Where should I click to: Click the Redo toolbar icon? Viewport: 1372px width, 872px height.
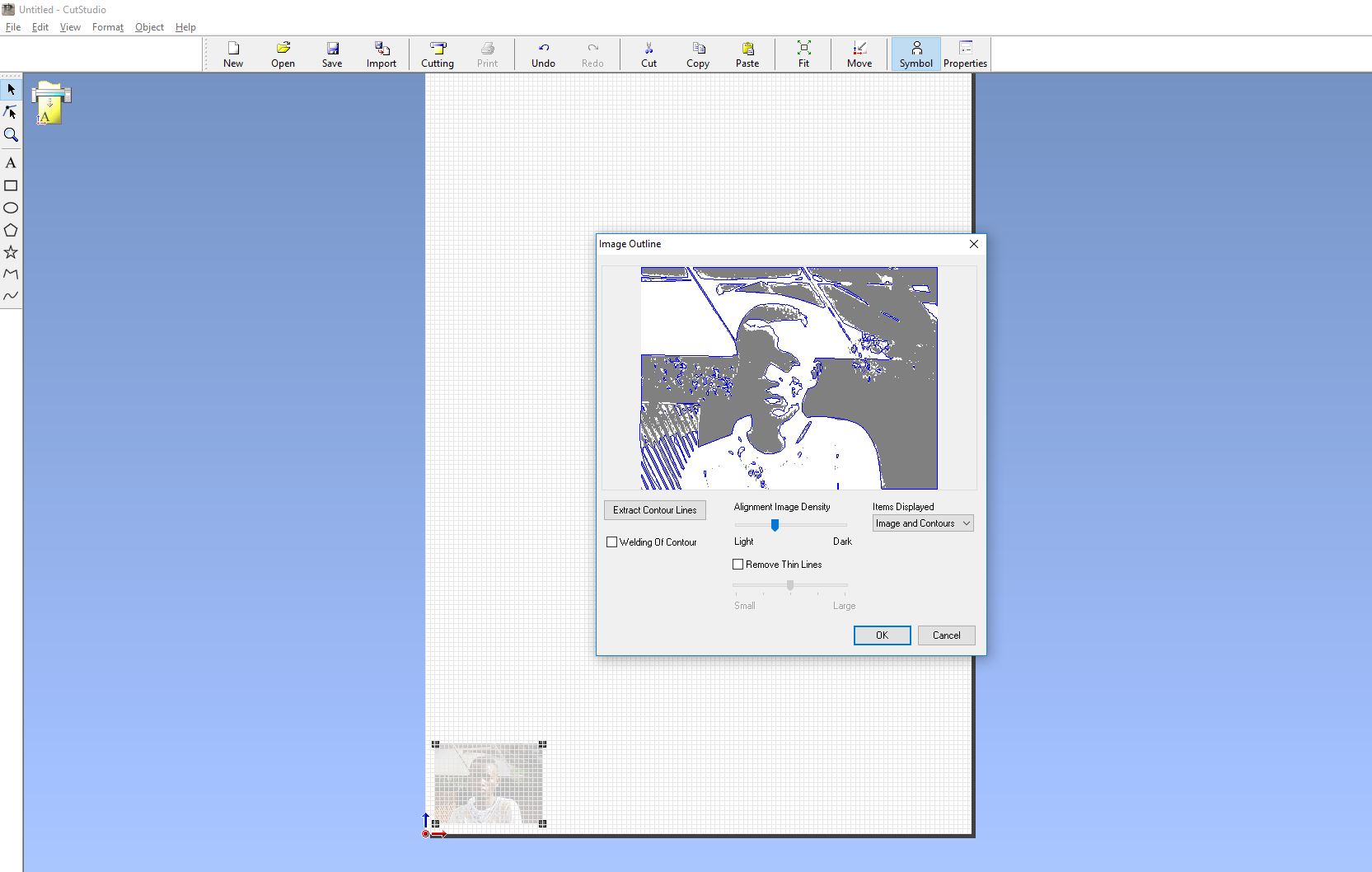point(592,54)
